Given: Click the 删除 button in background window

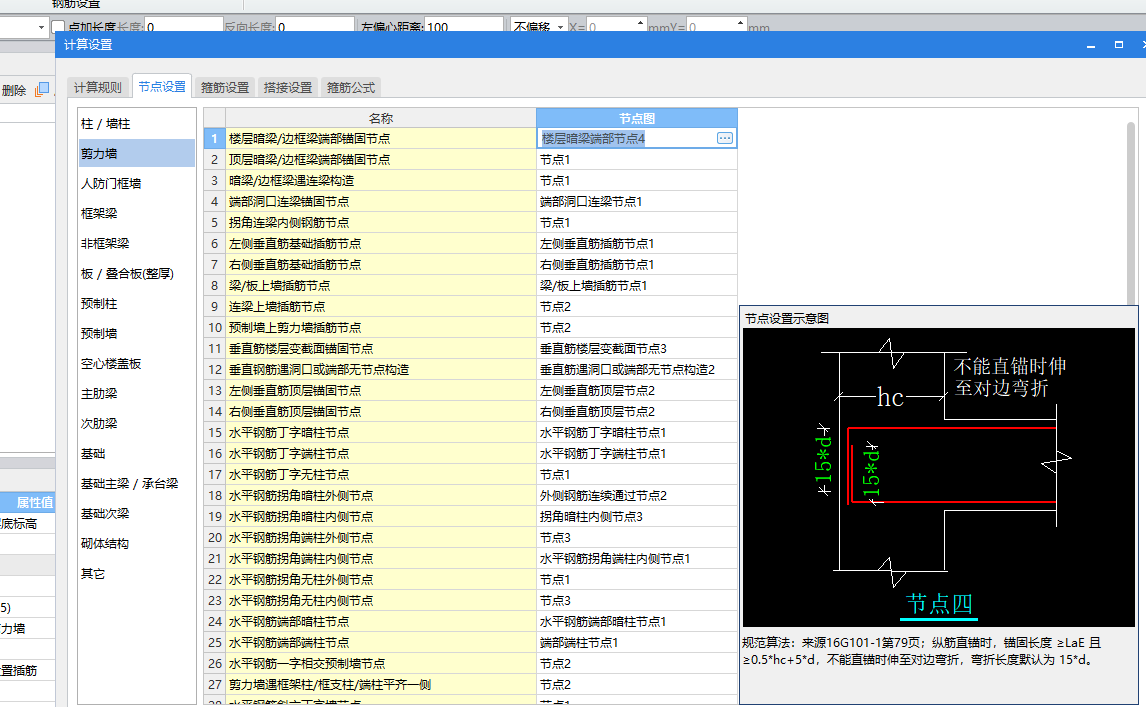Looking at the screenshot, I should (14, 90).
